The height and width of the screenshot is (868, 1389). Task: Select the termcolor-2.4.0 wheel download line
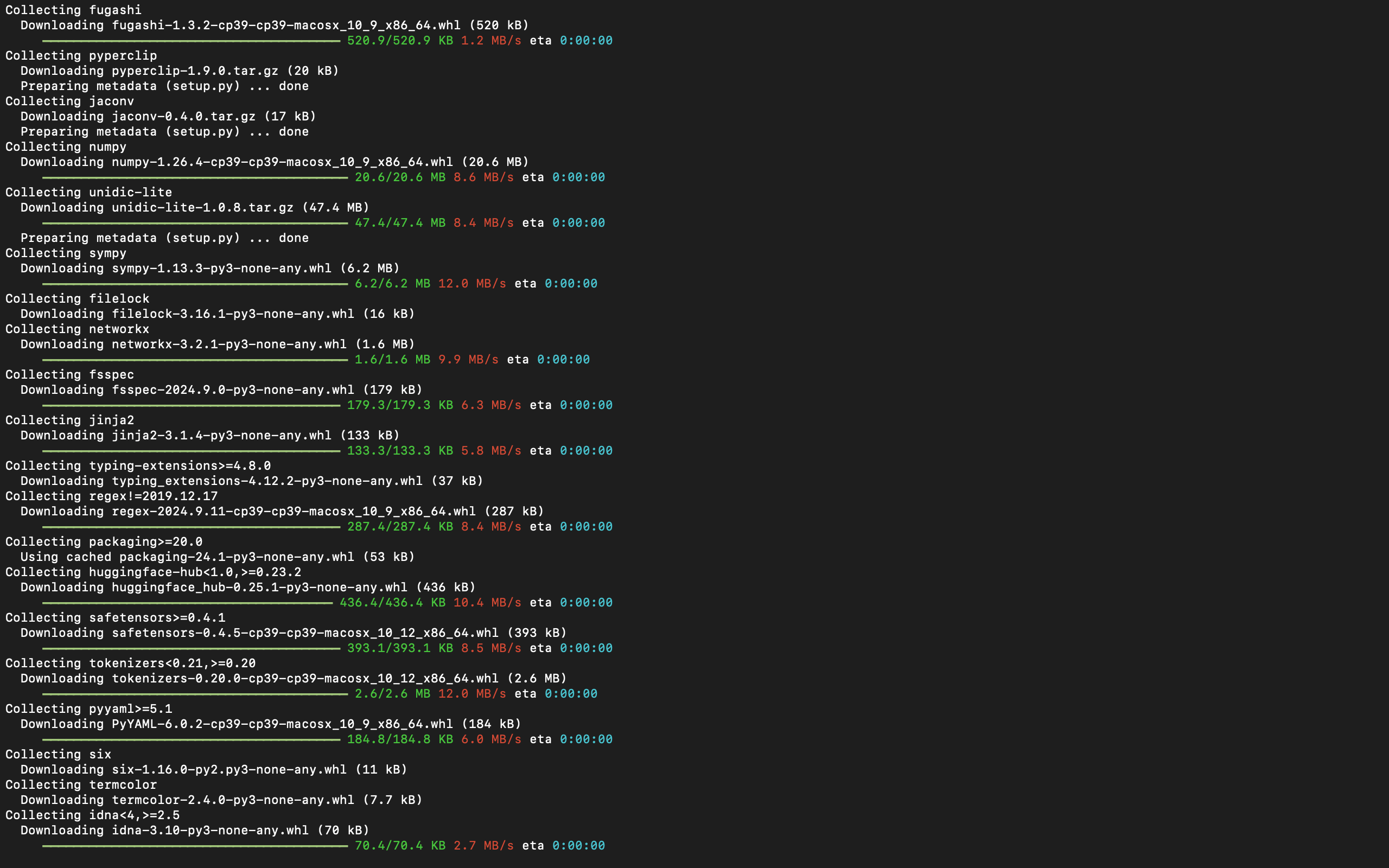pyautogui.click(x=221, y=800)
